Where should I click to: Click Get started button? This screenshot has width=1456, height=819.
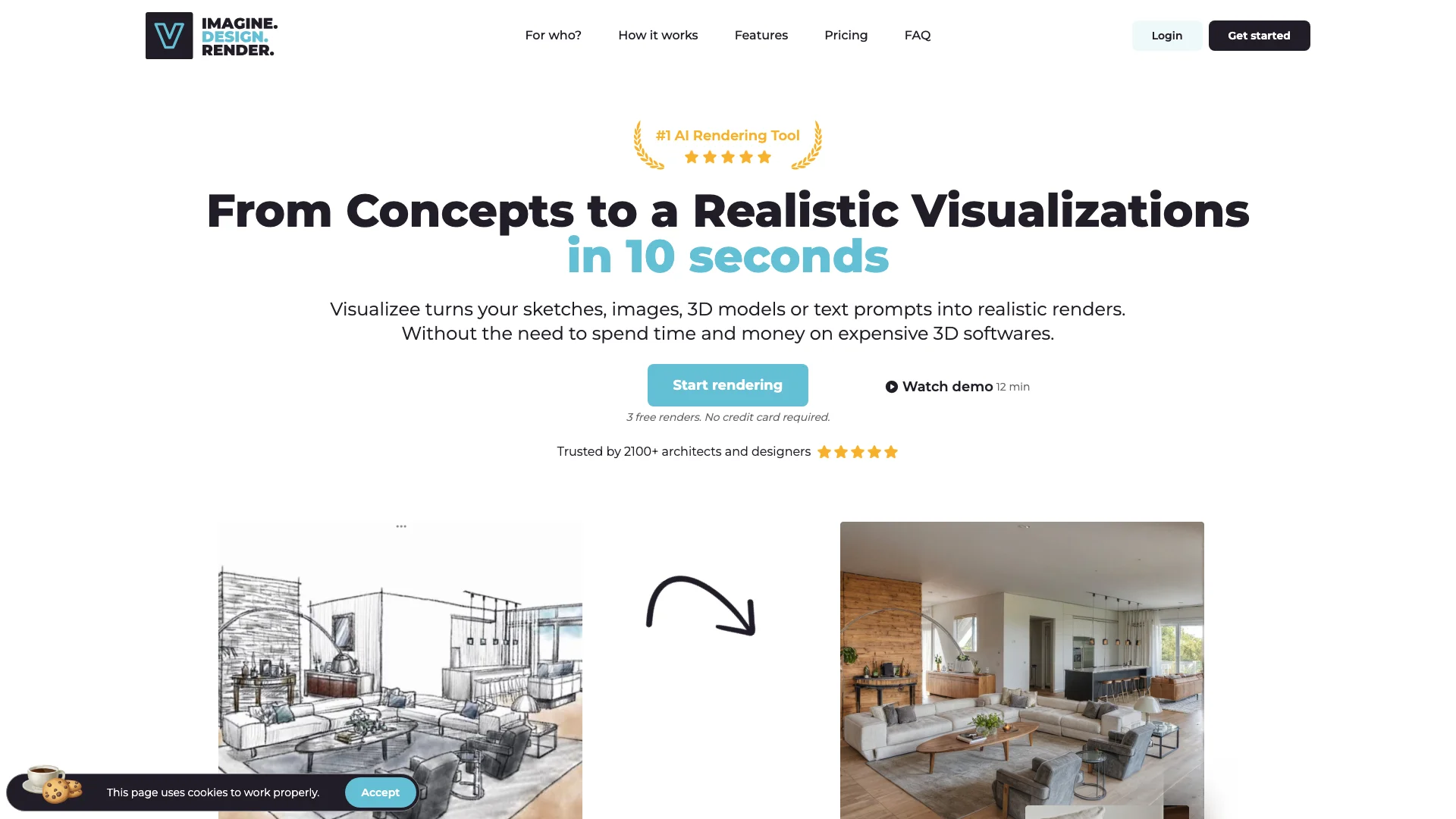(x=1258, y=35)
